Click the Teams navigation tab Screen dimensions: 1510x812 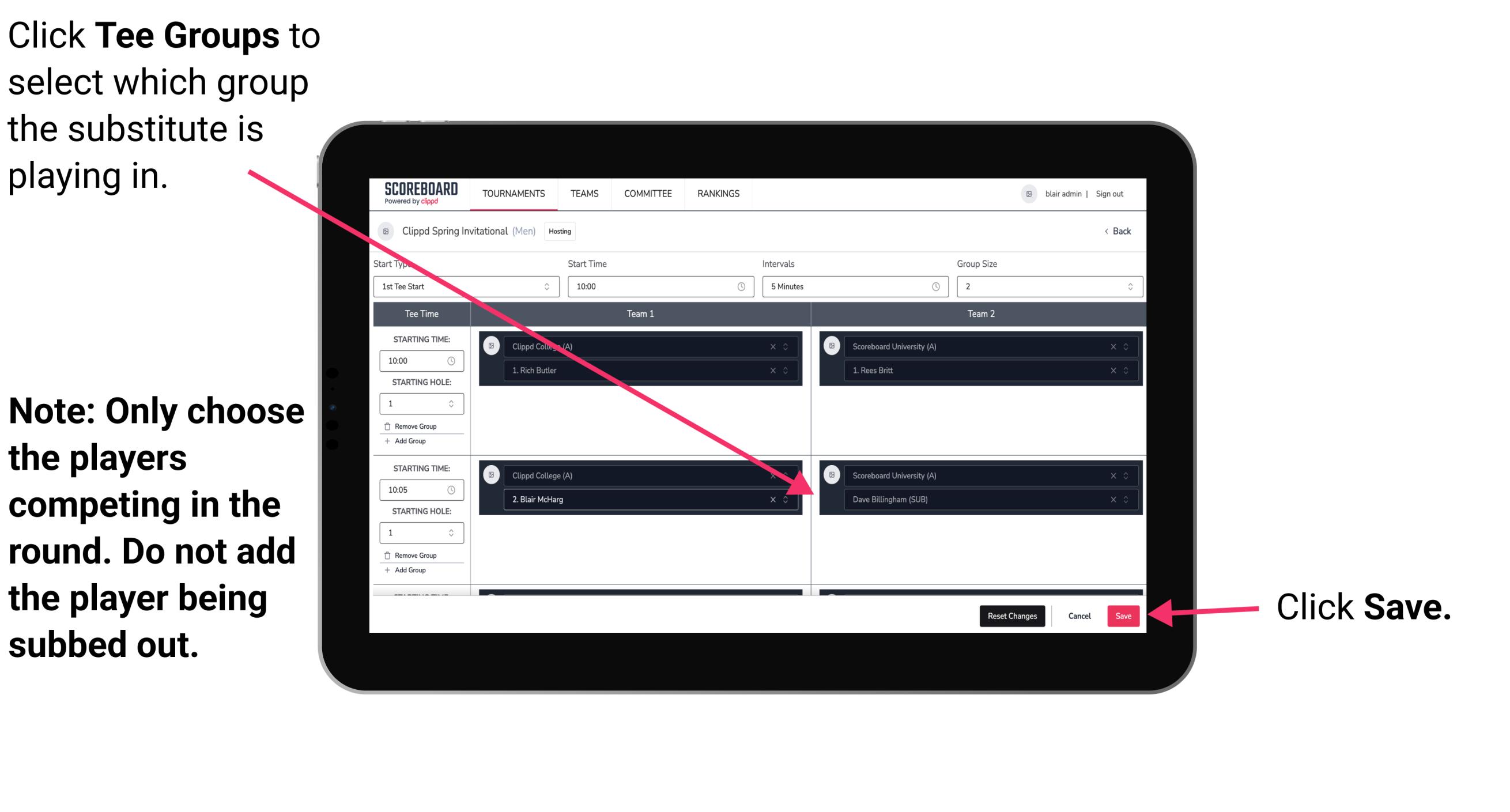click(584, 194)
